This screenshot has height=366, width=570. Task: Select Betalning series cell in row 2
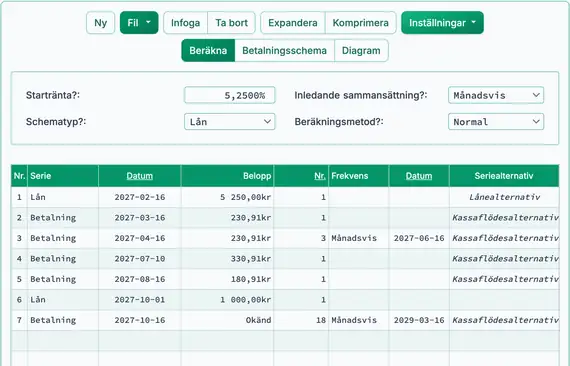click(63, 218)
